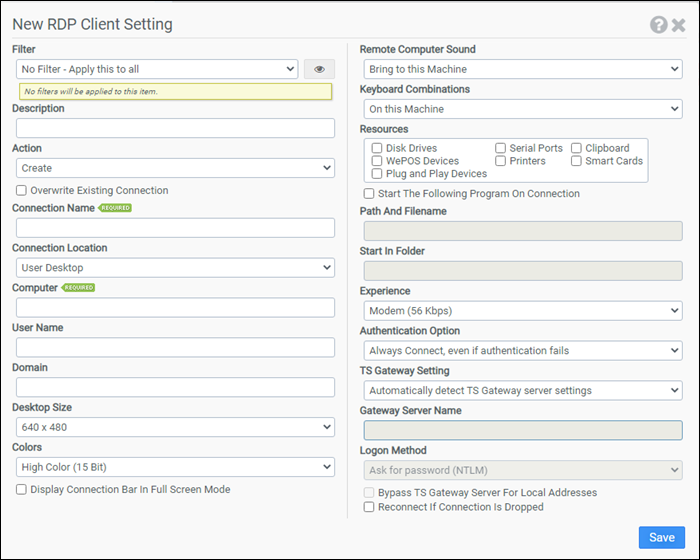The image size is (700, 560).
Task: Click into the Connection Name field
Action: 175,228
